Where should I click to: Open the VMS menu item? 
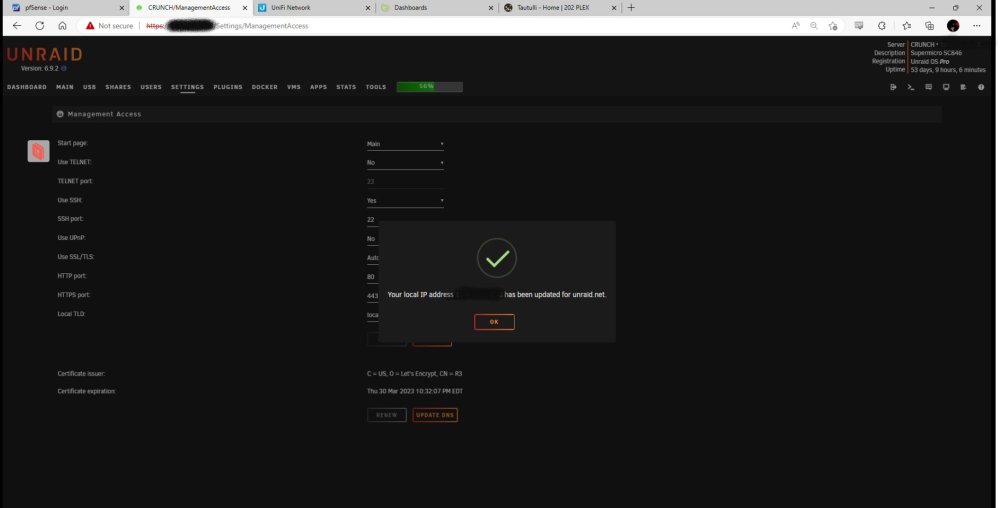point(293,87)
